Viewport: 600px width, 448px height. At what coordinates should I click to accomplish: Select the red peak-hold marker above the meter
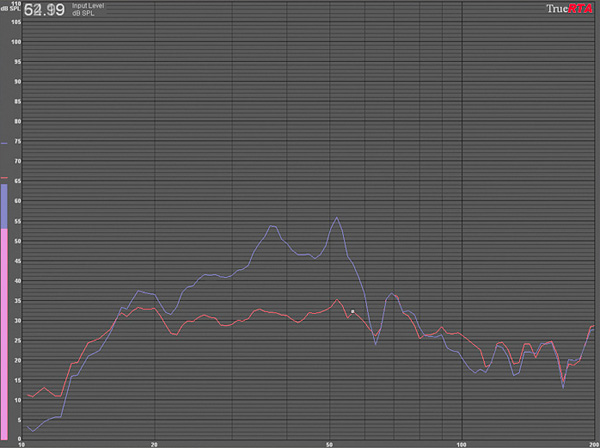(x=4, y=179)
